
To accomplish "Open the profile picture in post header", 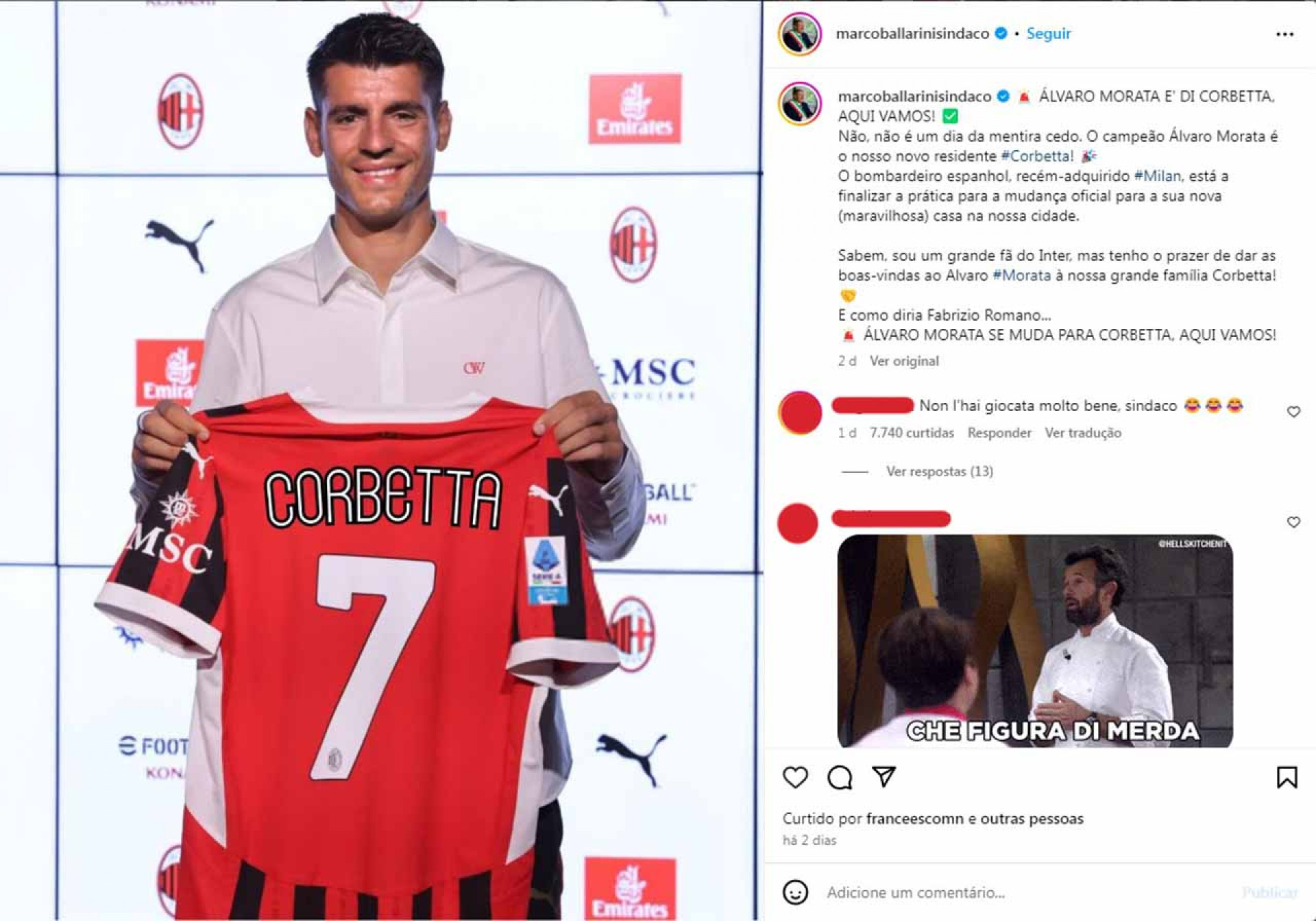I will point(800,34).
